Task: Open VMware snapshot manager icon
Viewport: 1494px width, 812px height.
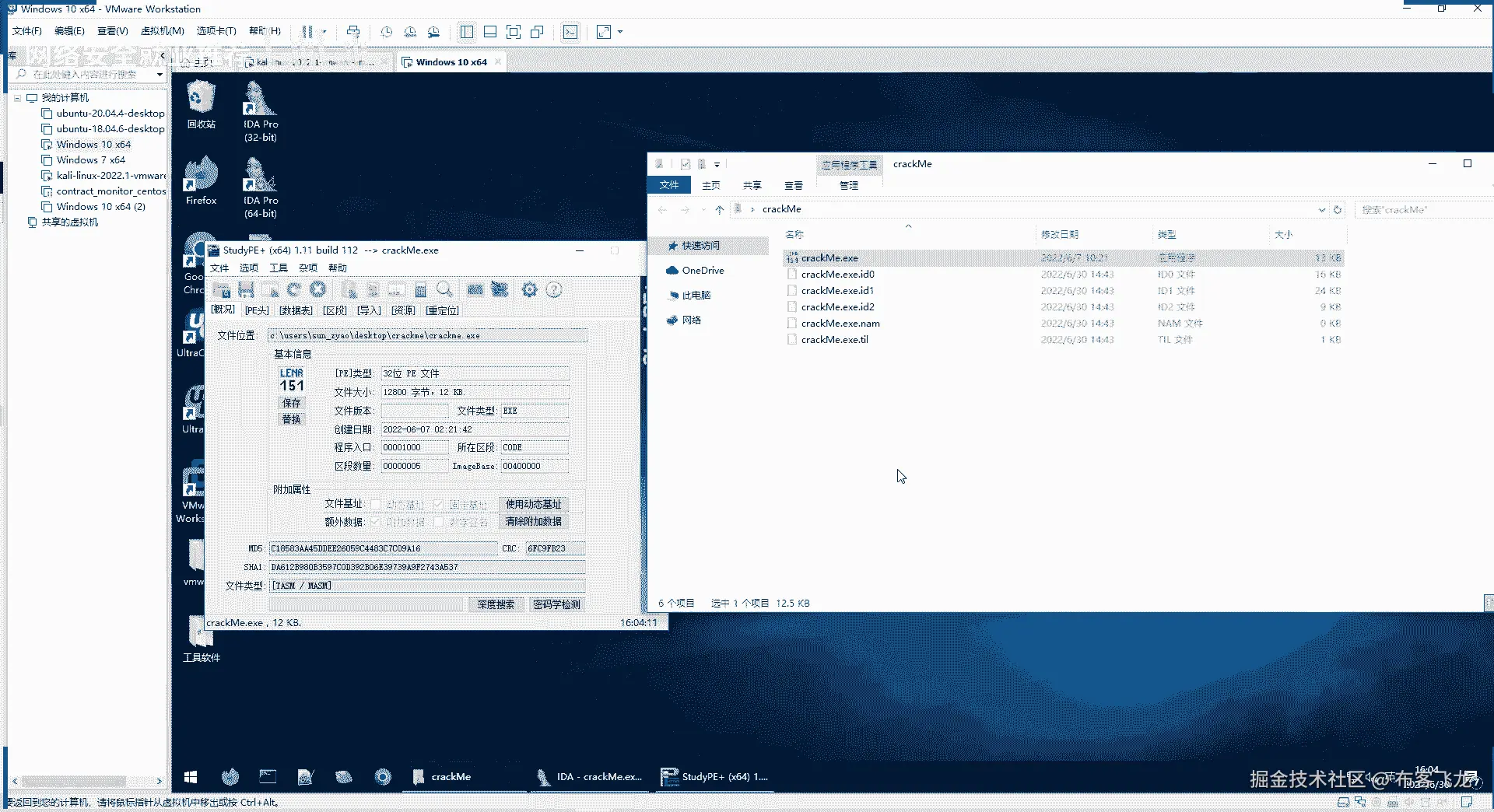Action: pos(434,32)
